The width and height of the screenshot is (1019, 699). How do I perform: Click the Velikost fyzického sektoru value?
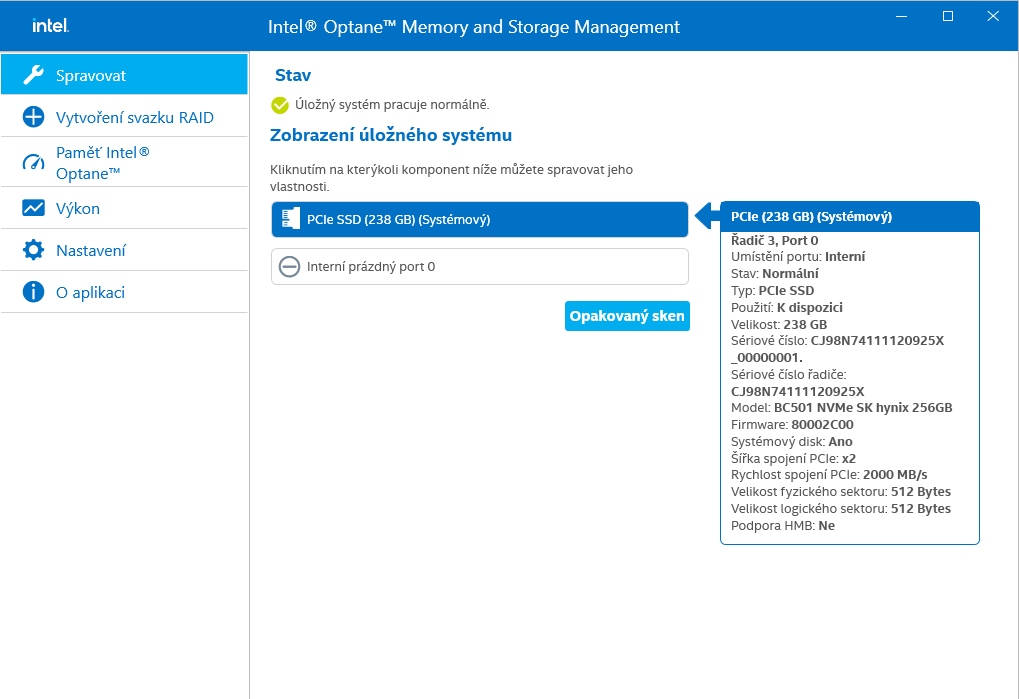coord(921,492)
